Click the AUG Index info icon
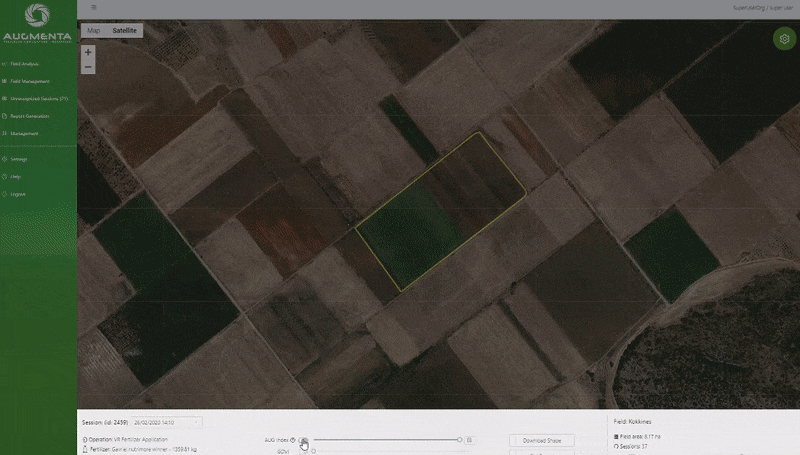This screenshot has width=800, height=455. [293, 440]
